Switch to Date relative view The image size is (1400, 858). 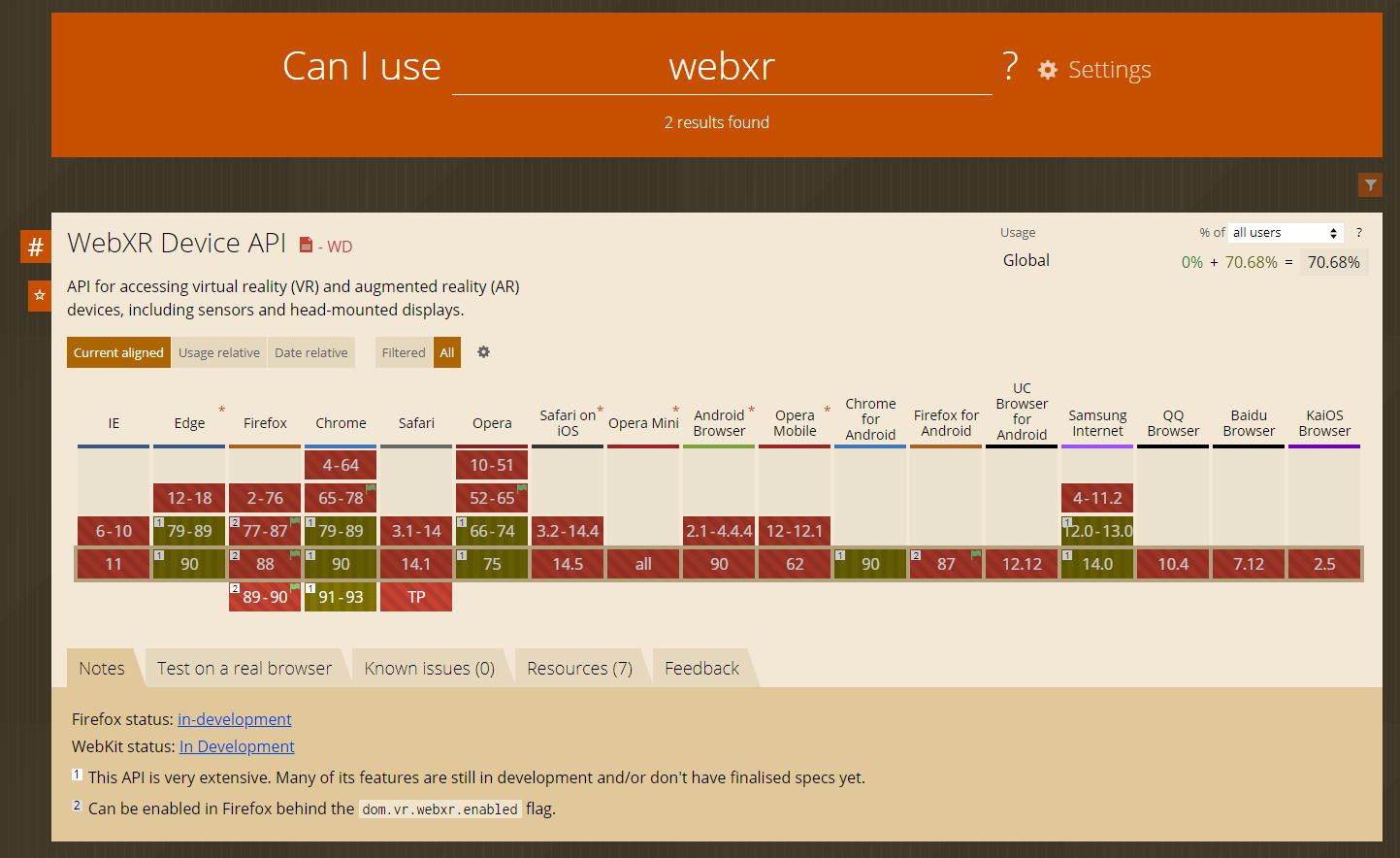pos(311,351)
